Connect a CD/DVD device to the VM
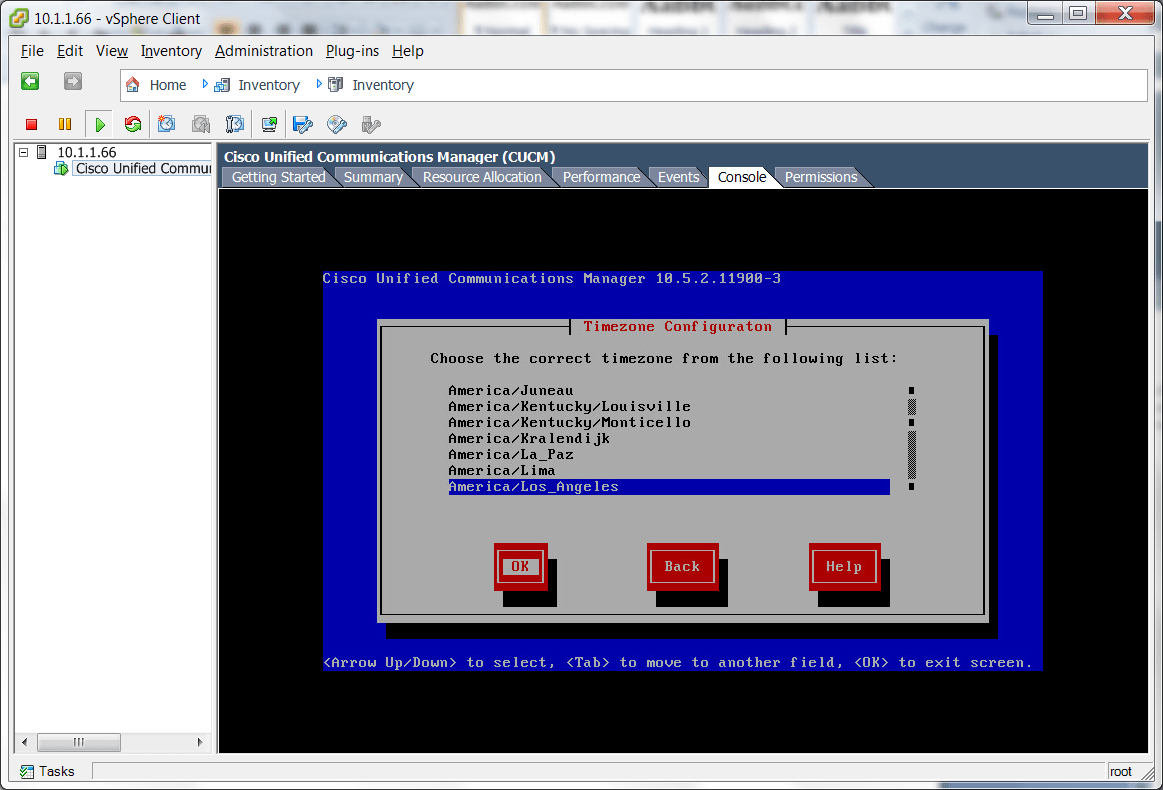This screenshot has height=790, width=1163. coord(337,125)
